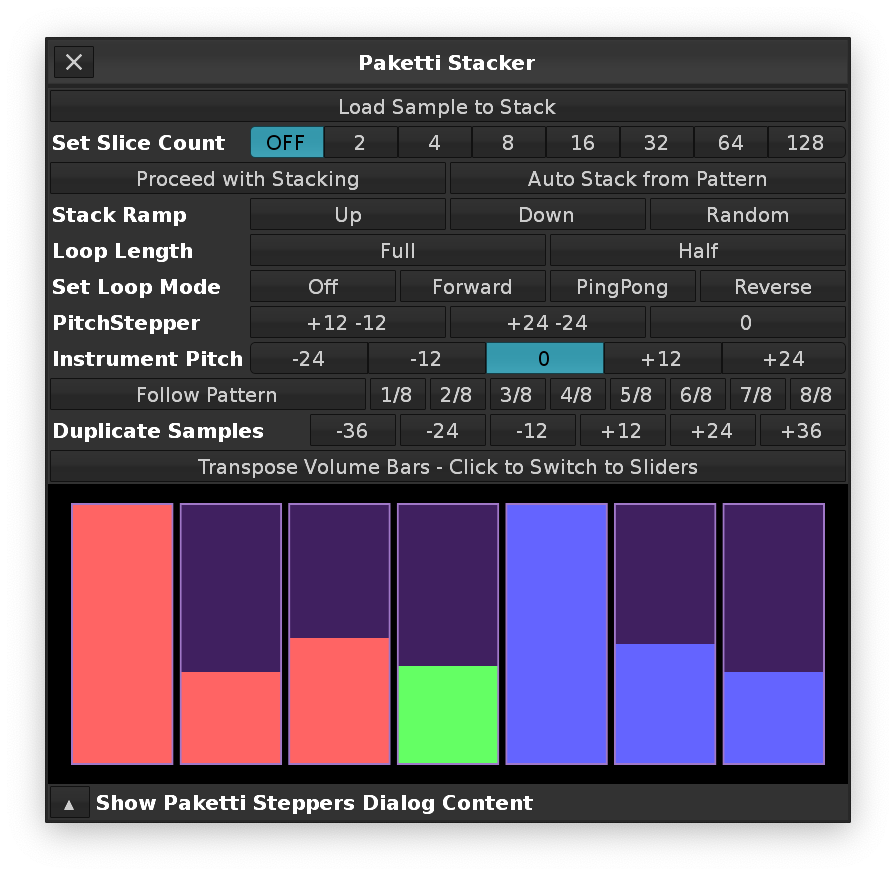The image size is (896, 876).
Task: Close the Paketti Stacker dialog
Action: click(x=74, y=63)
